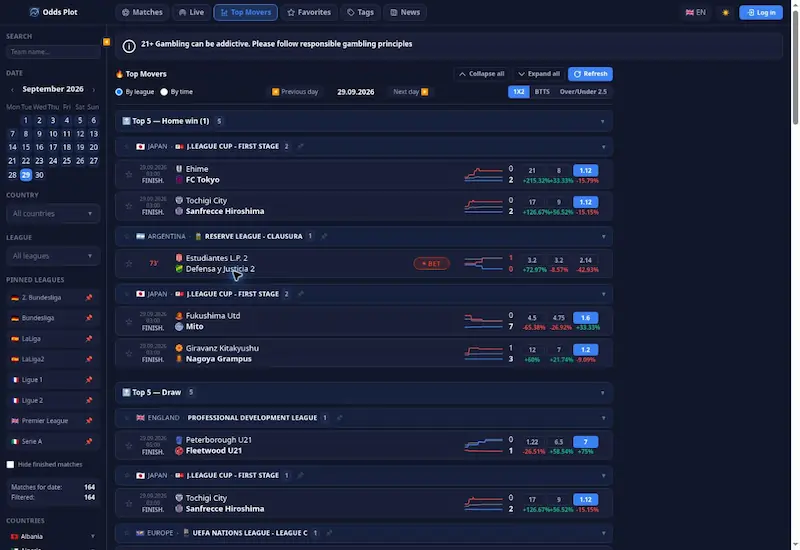Select the By time radio option
The image size is (800, 550).
(x=164, y=92)
